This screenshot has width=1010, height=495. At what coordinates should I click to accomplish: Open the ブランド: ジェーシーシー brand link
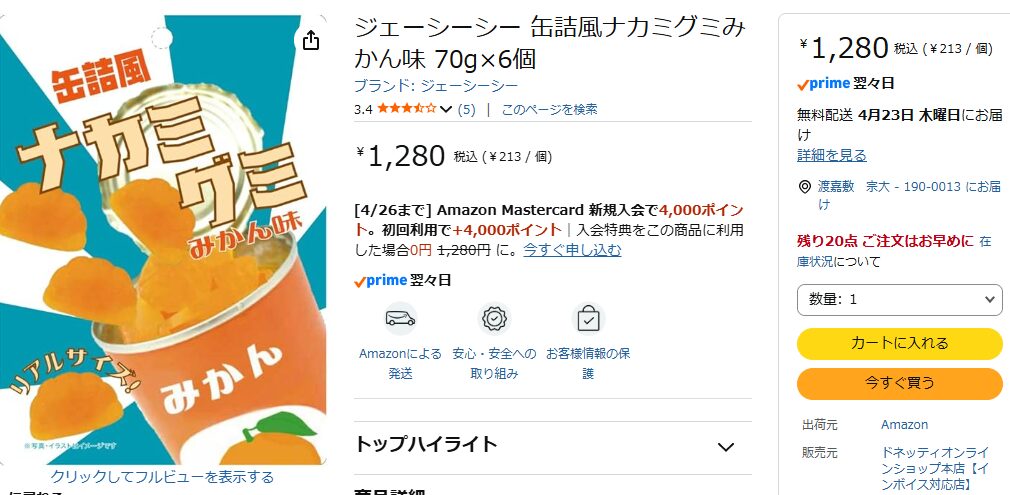coord(436,86)
